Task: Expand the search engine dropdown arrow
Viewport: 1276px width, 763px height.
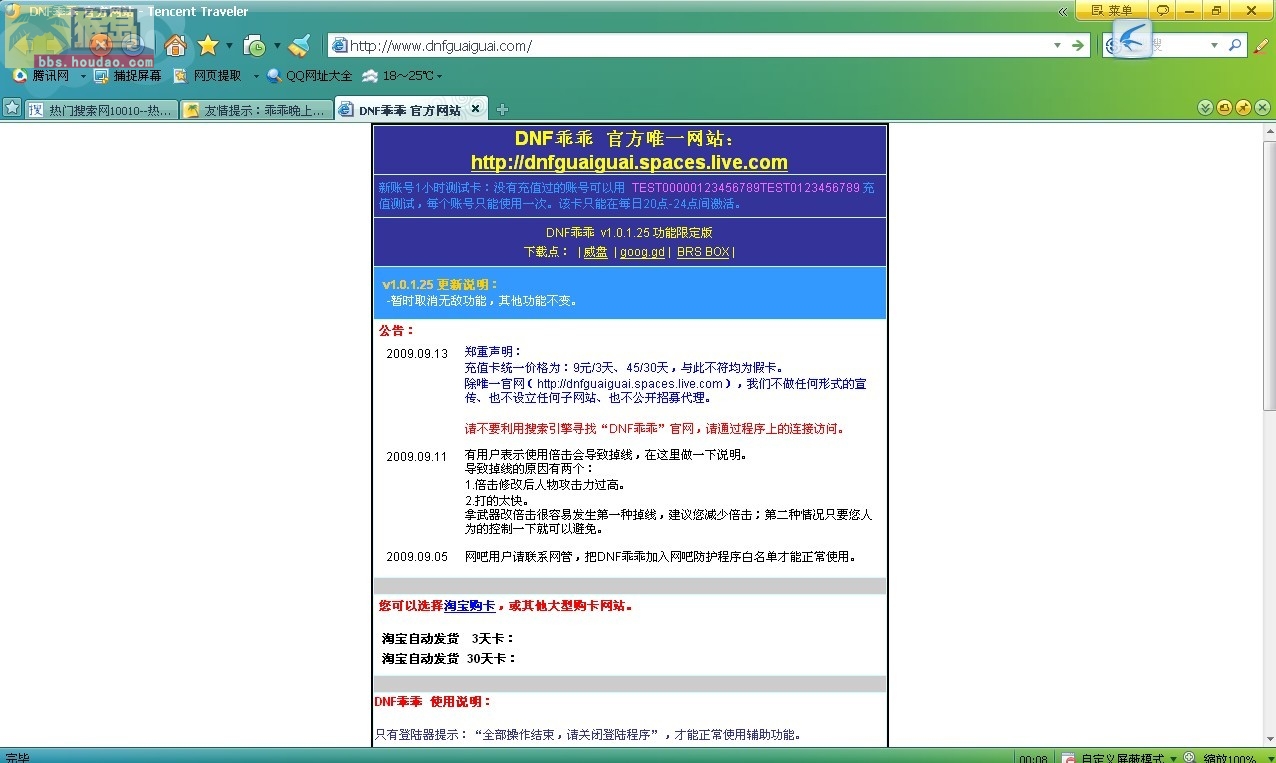Action: point(1214,45)
